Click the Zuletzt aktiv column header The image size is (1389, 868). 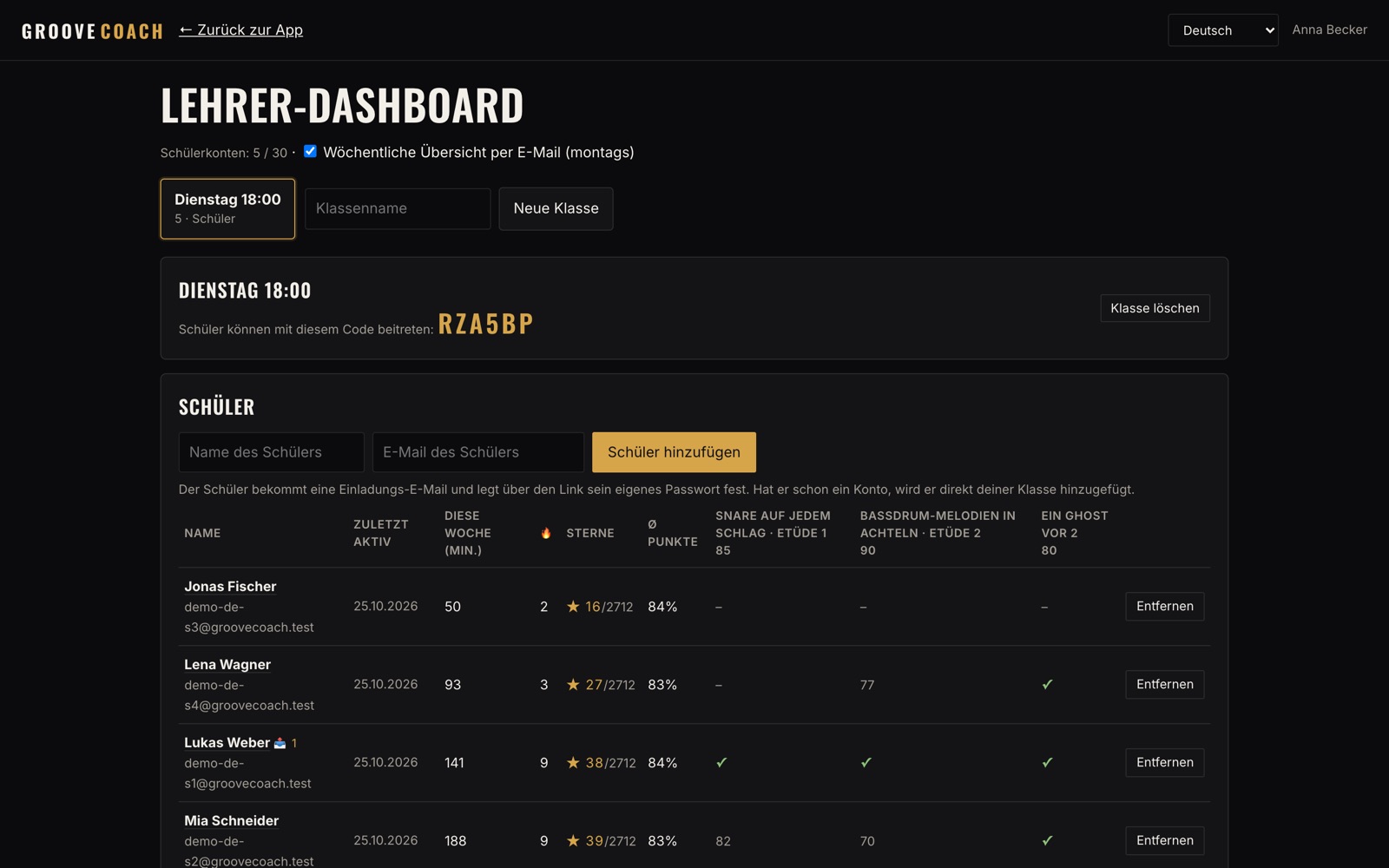coord(380,533)
